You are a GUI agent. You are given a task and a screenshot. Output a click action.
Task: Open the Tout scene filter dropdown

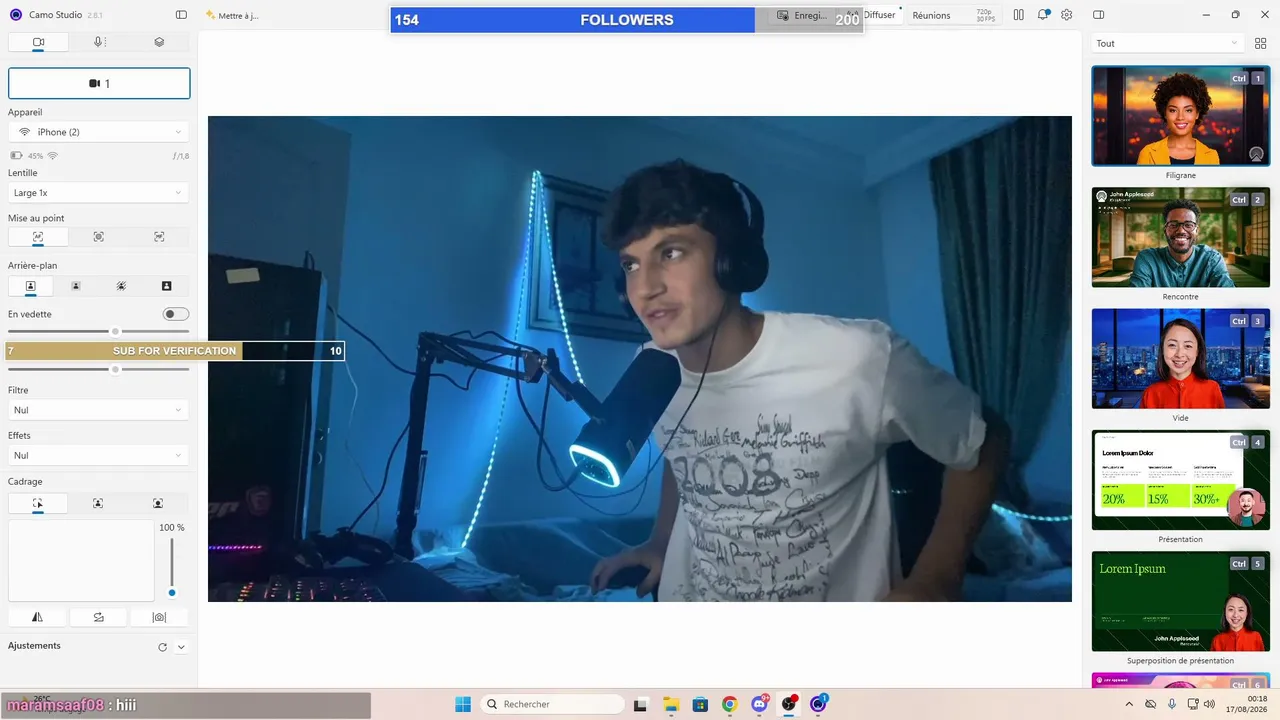(x=1167, y=43)
